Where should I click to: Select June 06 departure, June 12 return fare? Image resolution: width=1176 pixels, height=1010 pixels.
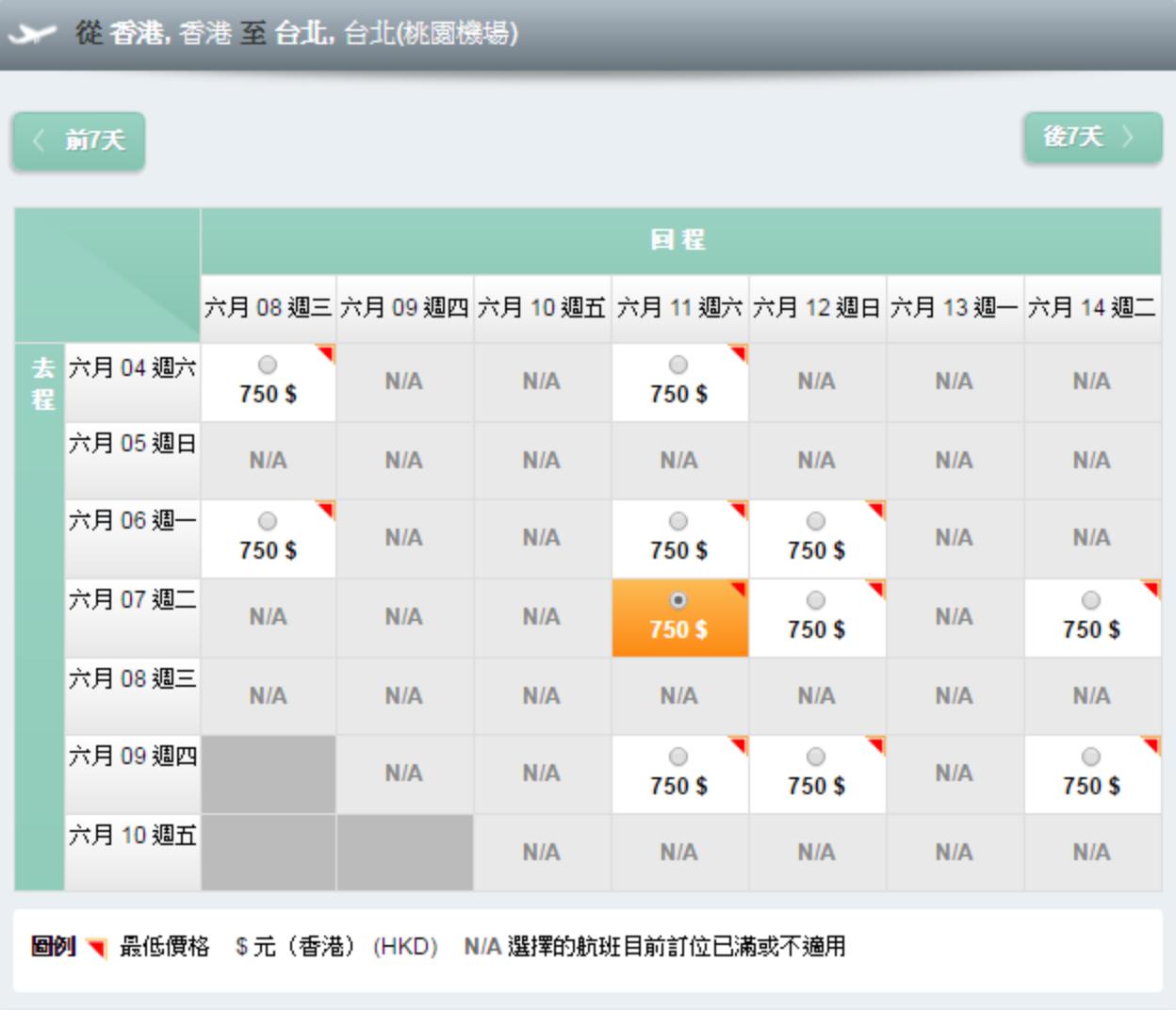[x=816, y=522]
